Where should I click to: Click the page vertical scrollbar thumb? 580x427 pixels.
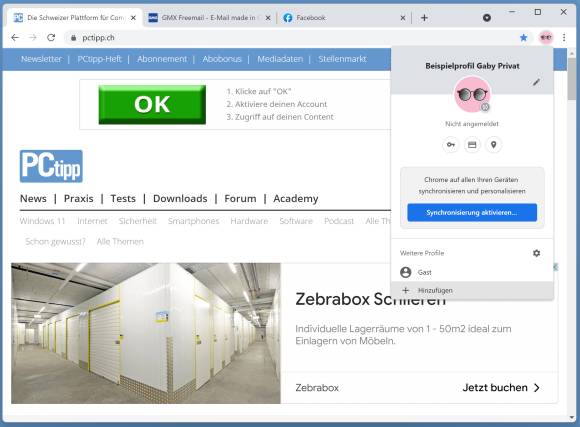pos(571,78)
